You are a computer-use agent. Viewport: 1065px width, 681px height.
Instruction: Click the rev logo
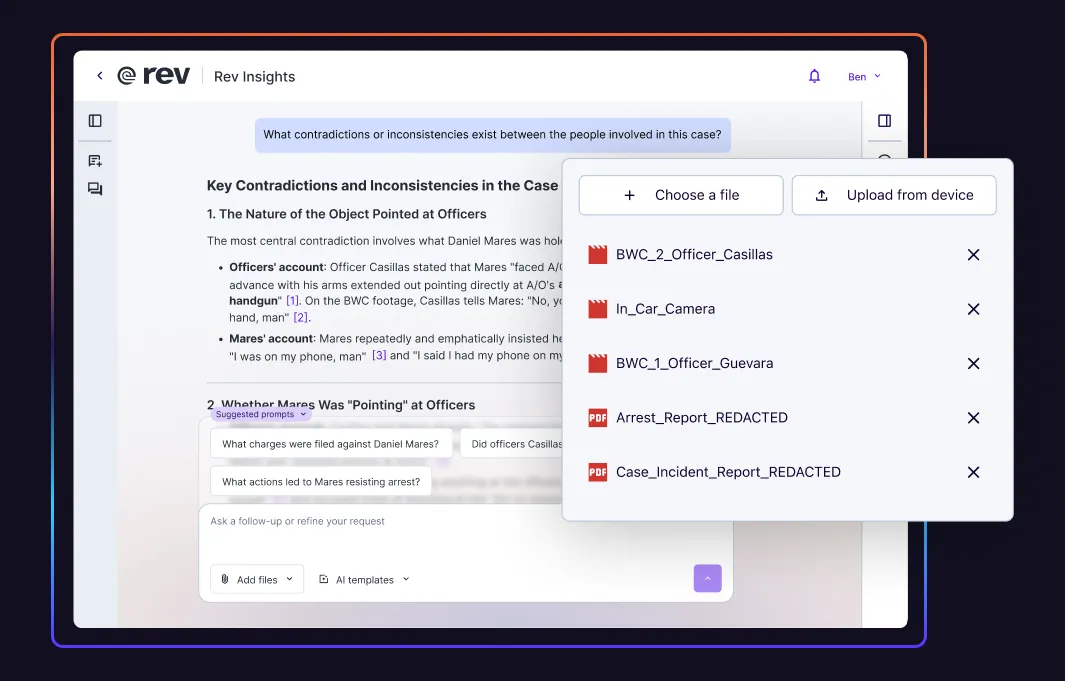(154, 75)
